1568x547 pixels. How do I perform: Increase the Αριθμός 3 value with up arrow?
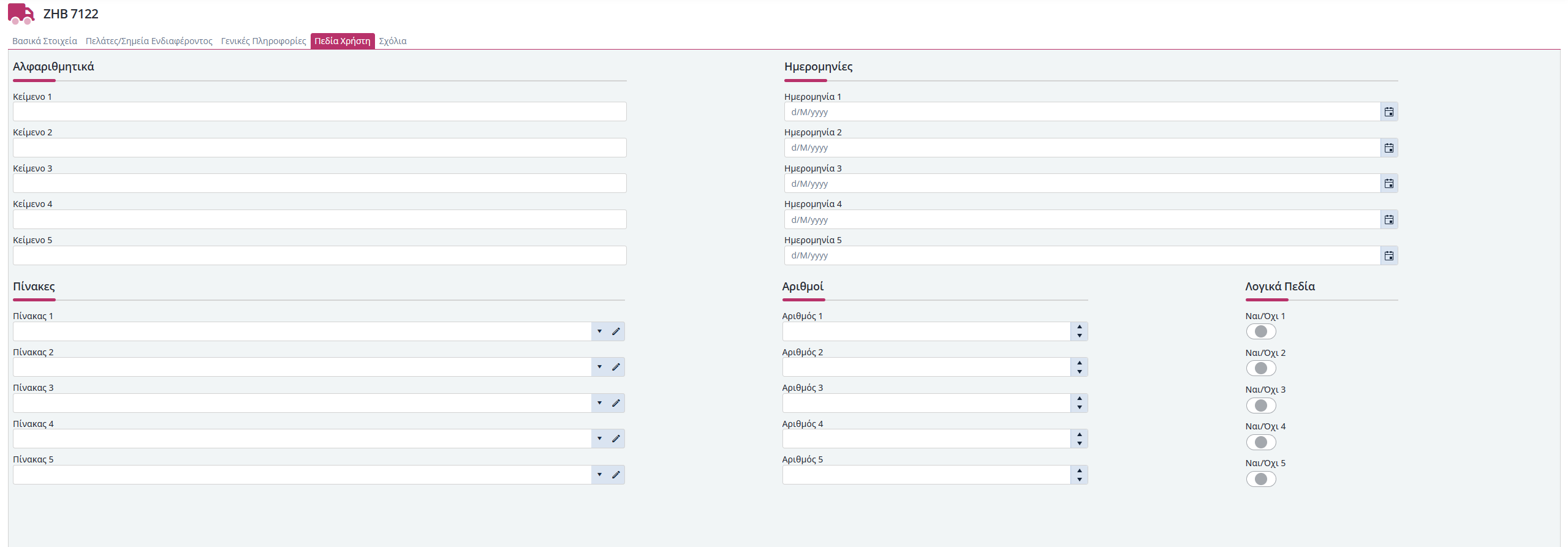click(x=1079, y=399)
